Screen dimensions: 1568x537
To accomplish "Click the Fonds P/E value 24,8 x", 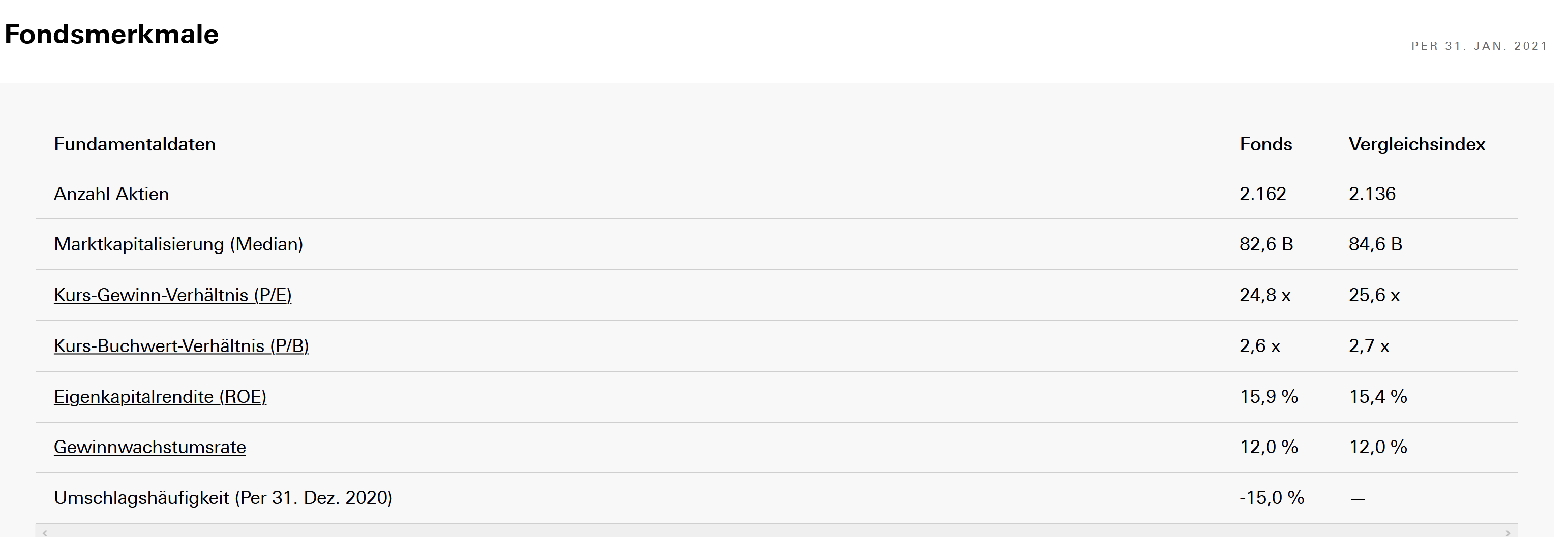I will coord(1265,295).
